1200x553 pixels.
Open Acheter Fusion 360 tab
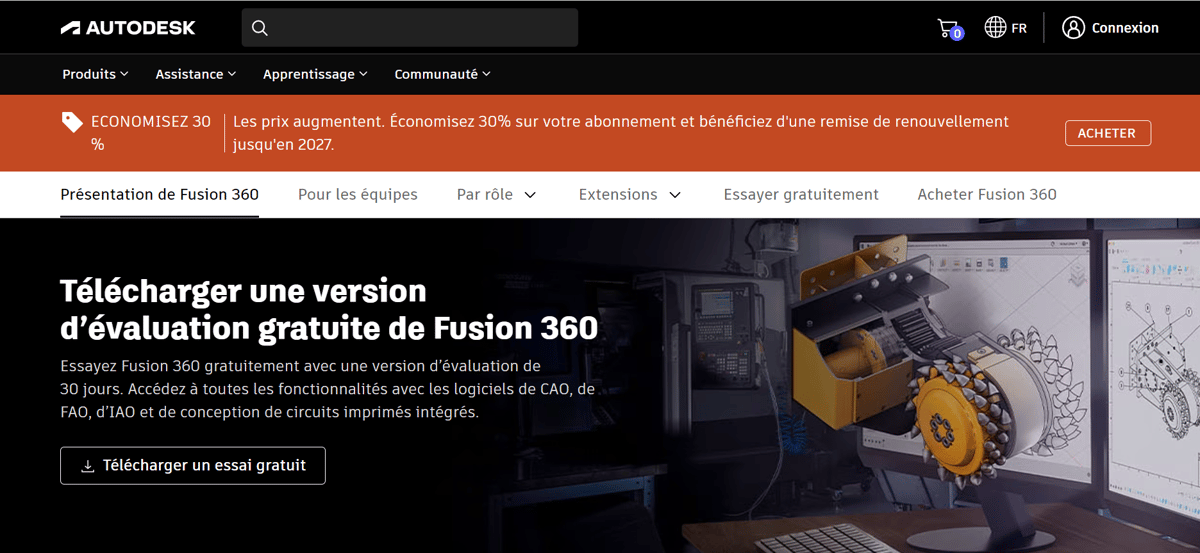(x=987, y=194)
